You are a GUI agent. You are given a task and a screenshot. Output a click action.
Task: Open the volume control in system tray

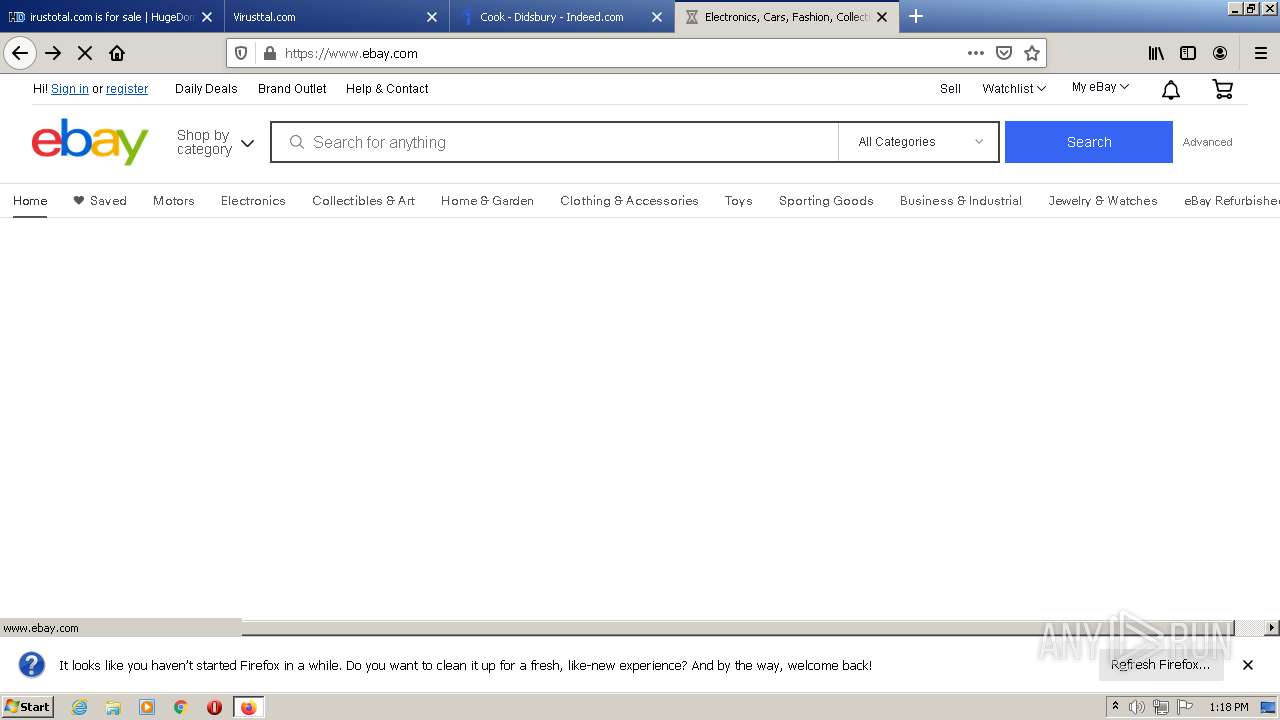pos(1137,707)
